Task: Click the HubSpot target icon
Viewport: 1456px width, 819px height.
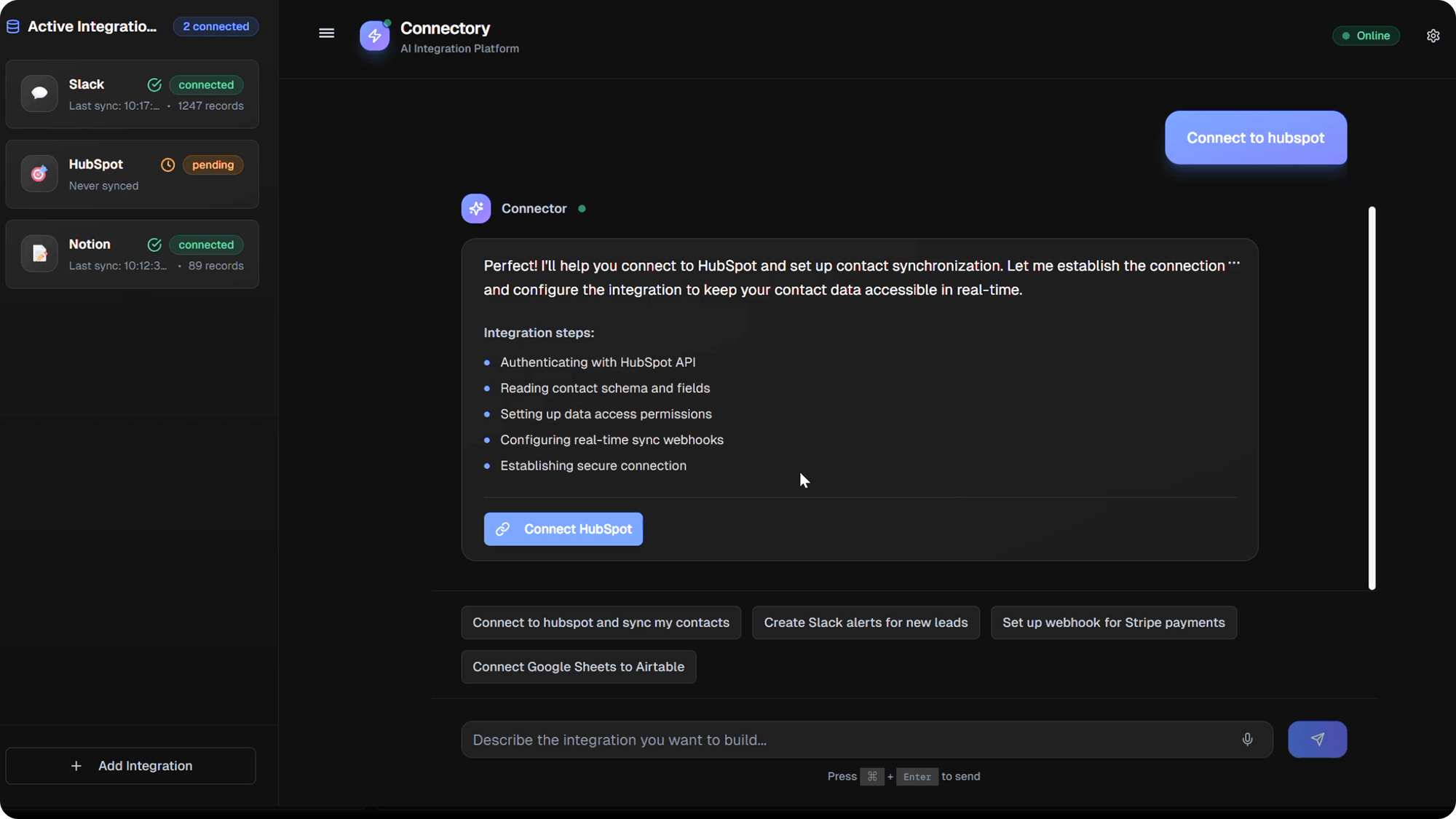Action: (39, 174)
